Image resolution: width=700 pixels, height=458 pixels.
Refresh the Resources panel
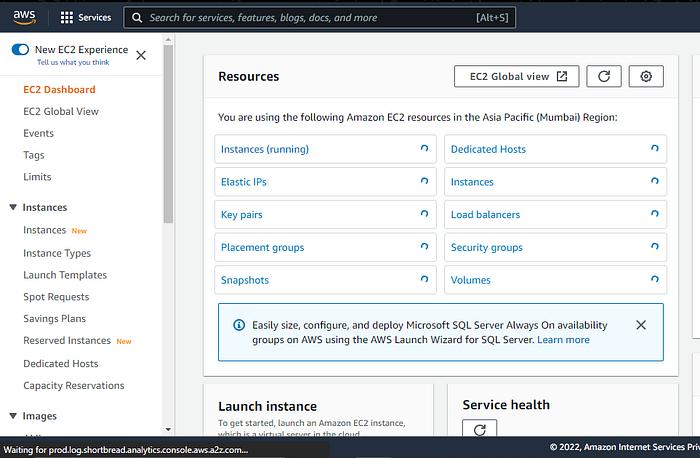(x=604, y=76)
